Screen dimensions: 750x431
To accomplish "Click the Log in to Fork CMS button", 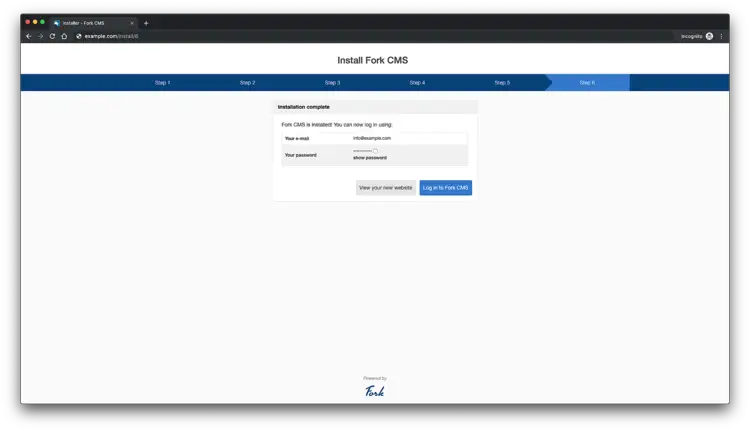I will (445, 188).
